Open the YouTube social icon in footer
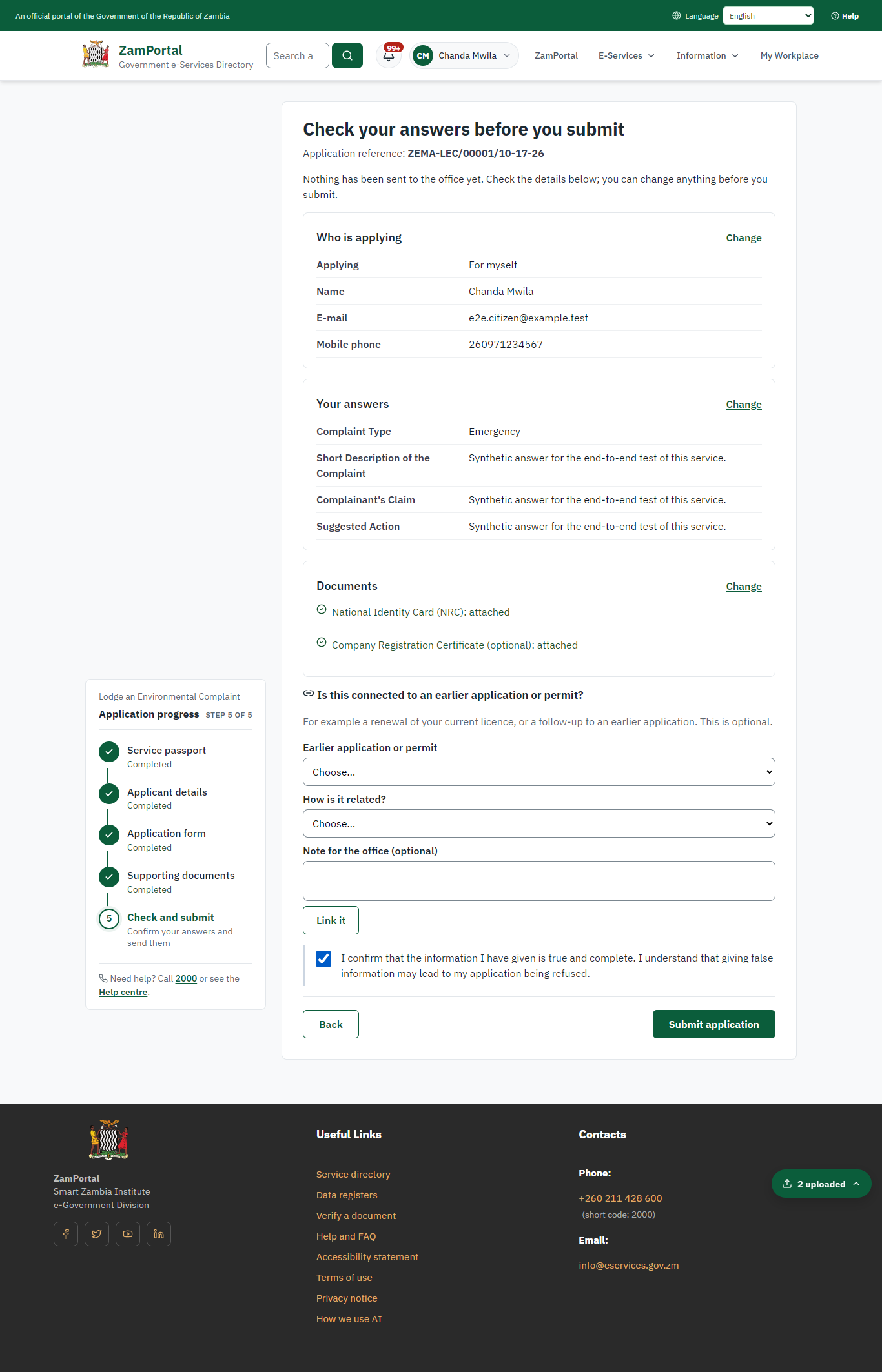 (128, 1234)
